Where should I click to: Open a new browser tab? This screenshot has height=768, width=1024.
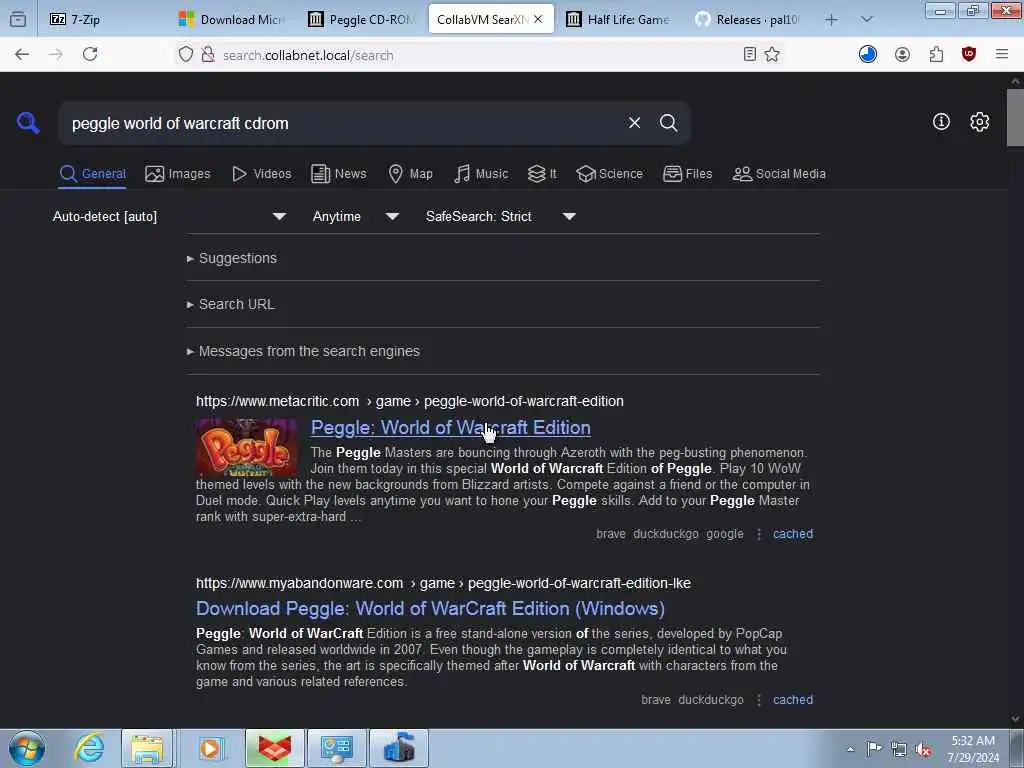click(831, 20)
